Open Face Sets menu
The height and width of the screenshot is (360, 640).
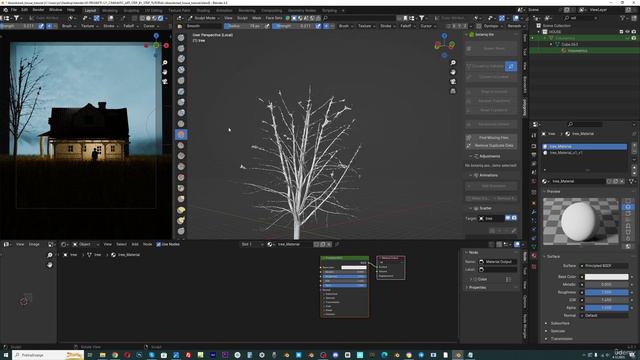point(274,18)
